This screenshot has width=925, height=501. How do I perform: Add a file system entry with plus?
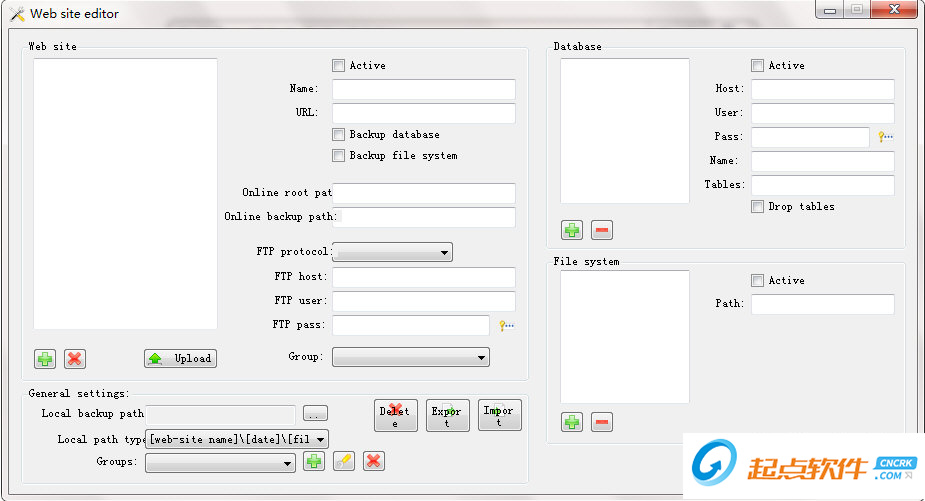click(572, 422)
